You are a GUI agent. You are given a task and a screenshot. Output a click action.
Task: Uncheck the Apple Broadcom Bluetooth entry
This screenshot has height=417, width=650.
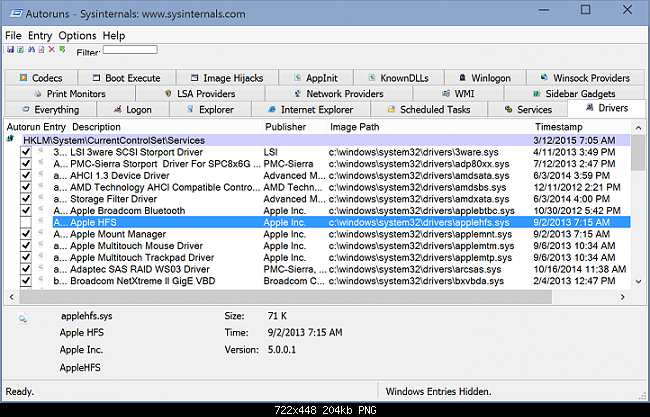[x=26, y=210]
